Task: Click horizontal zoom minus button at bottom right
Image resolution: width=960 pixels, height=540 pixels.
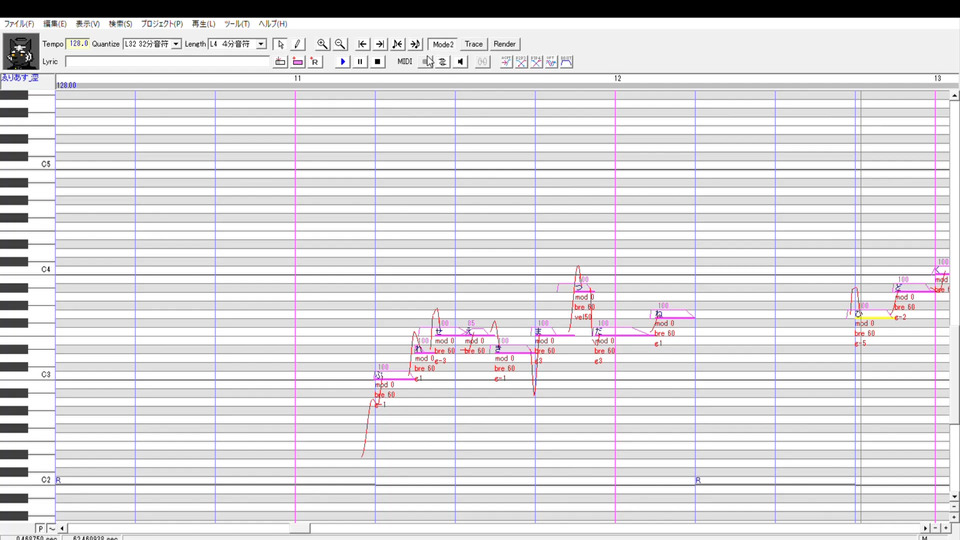Action: pyautogui.click(x=936, y=528)
